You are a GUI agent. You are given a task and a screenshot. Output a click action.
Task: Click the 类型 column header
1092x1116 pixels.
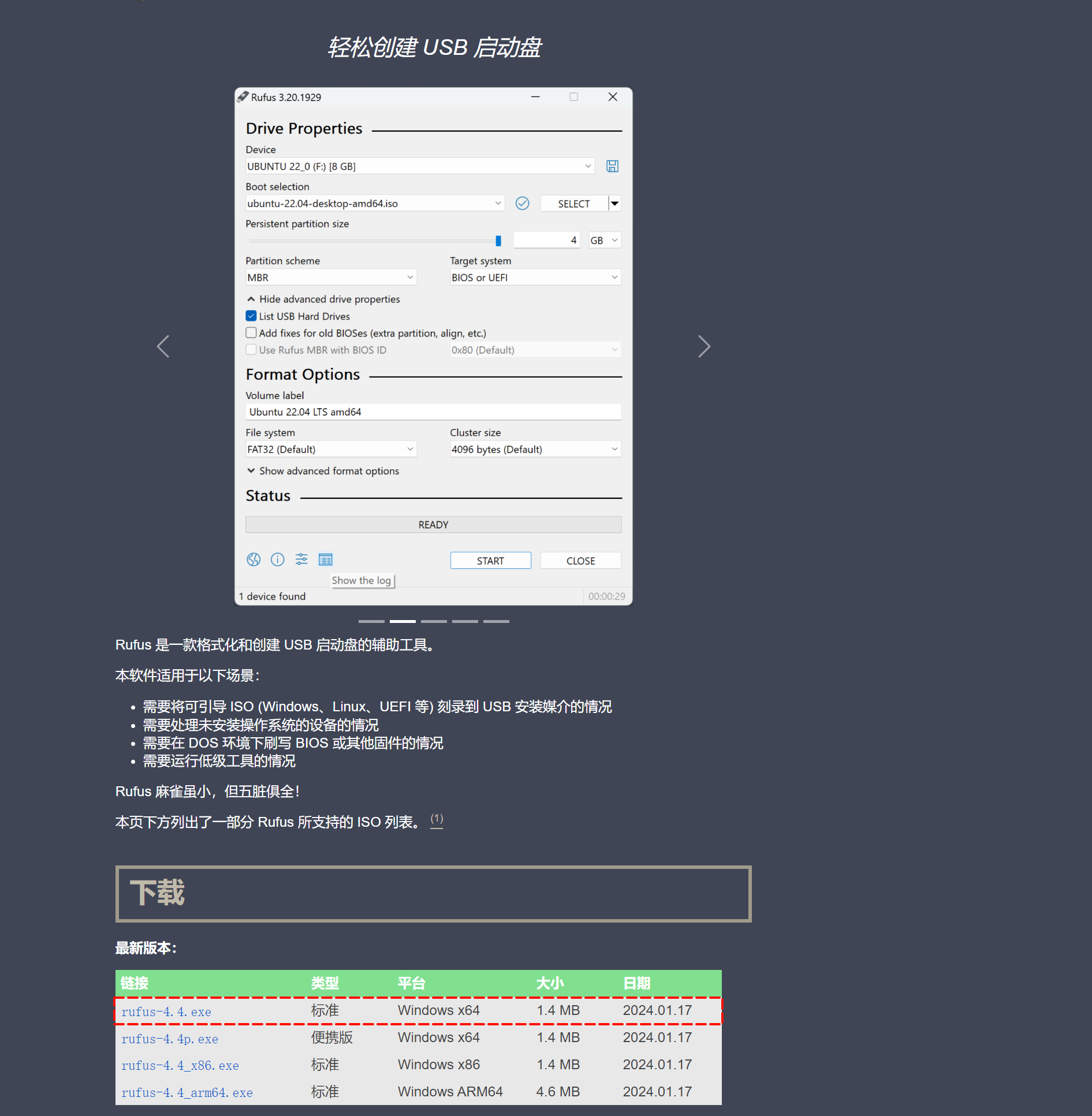pos(325,983)
